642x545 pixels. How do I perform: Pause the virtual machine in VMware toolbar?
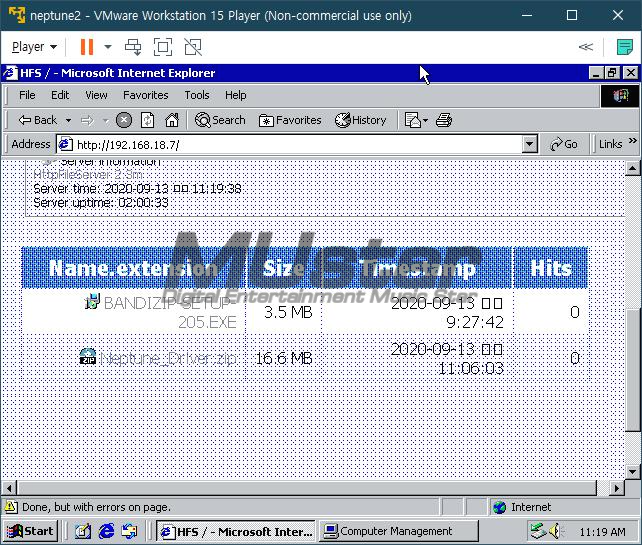click(86, 47)
